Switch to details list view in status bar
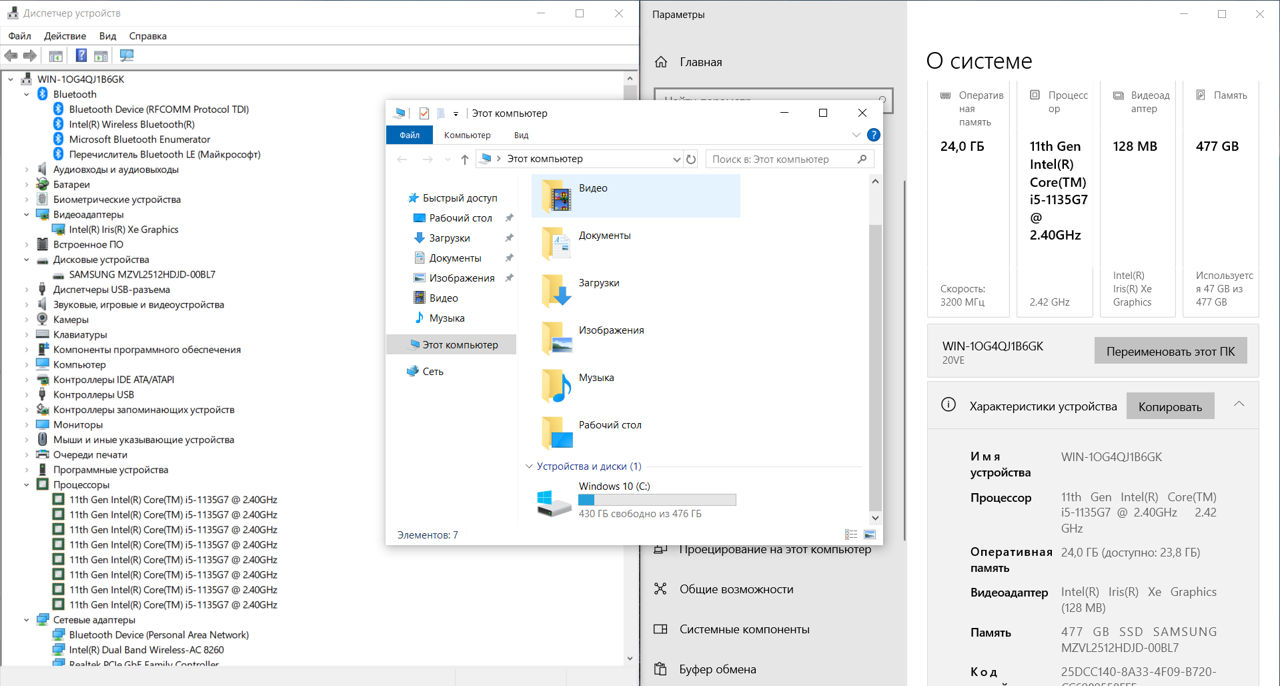This screenshot has width=1280, height=686. tap(851, 535)
